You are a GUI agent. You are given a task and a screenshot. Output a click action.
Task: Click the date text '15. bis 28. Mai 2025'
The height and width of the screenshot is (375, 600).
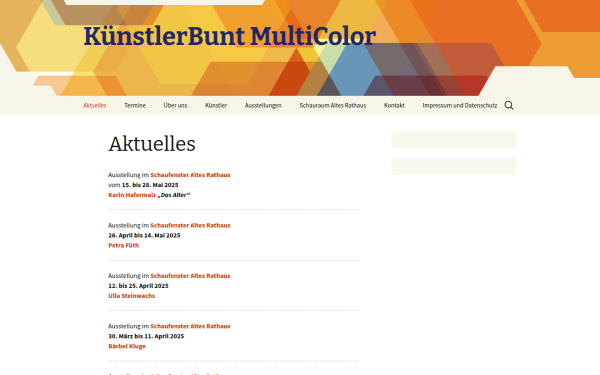(x=150, y=185)
